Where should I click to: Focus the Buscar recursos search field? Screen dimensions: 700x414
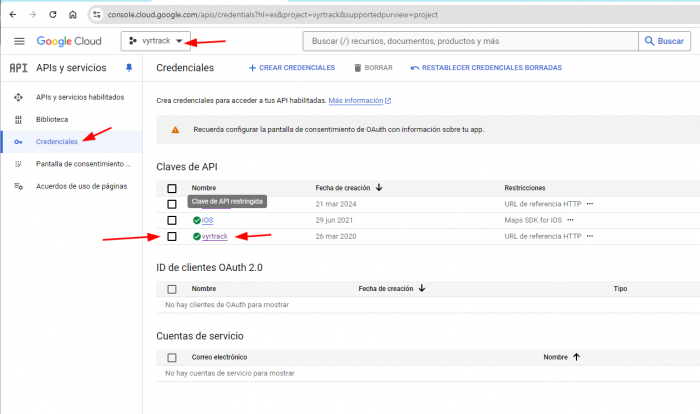tap(471, 41)
